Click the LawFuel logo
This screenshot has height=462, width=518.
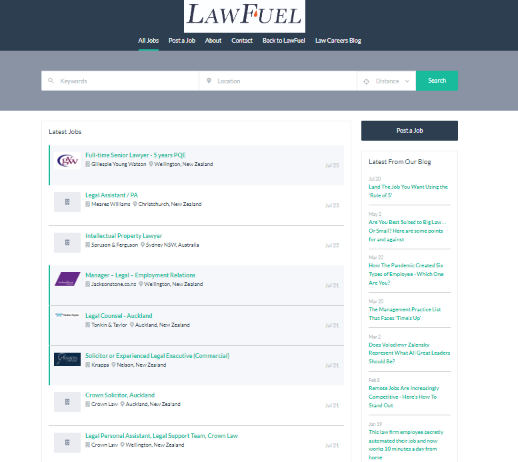point(244,16)
